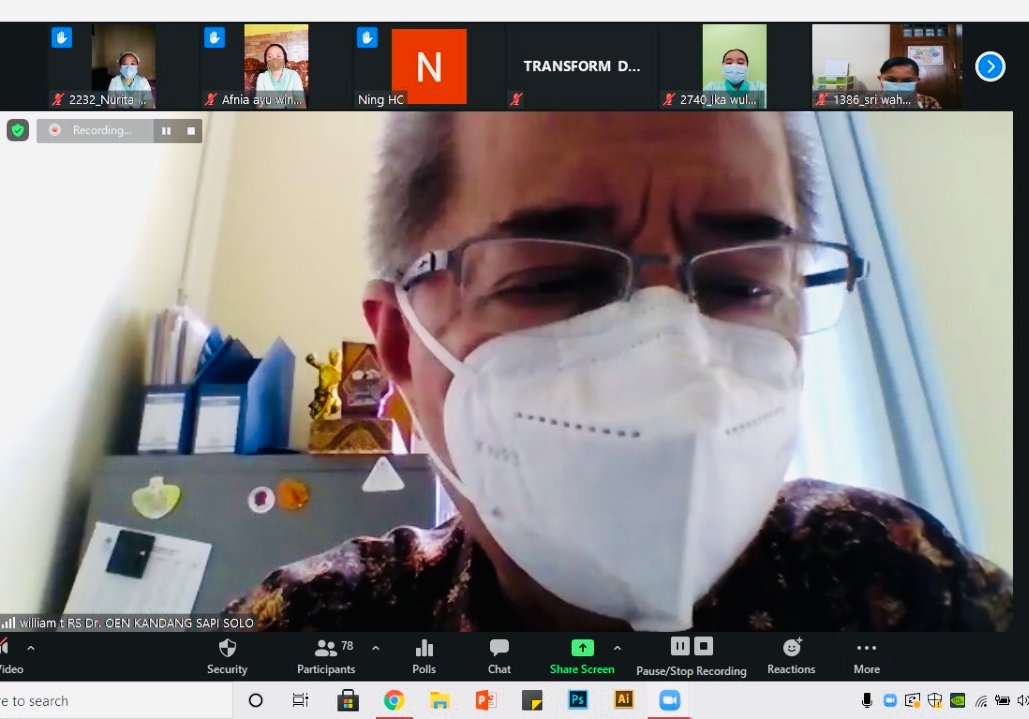Pause recording in the top recording indicator
1029x719 pixels.
[166, 131]
